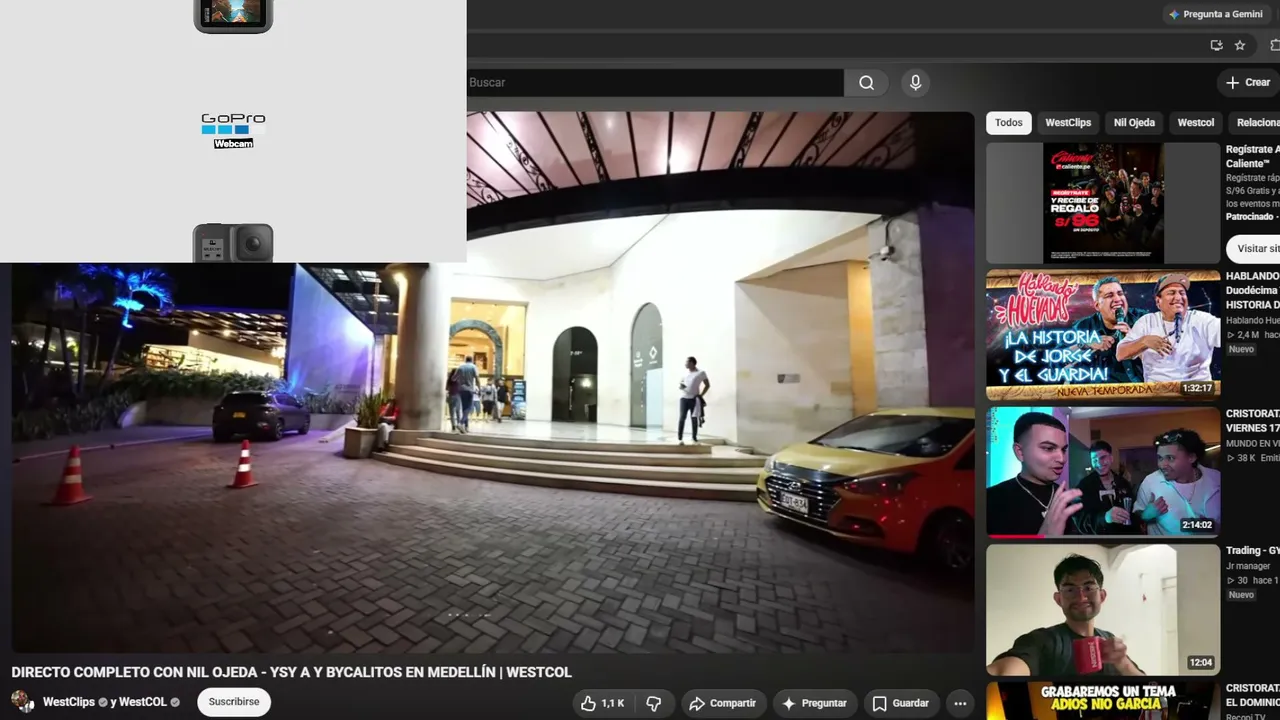
Task: Open Trading video title in sidebar
Action: [1253, 551]
